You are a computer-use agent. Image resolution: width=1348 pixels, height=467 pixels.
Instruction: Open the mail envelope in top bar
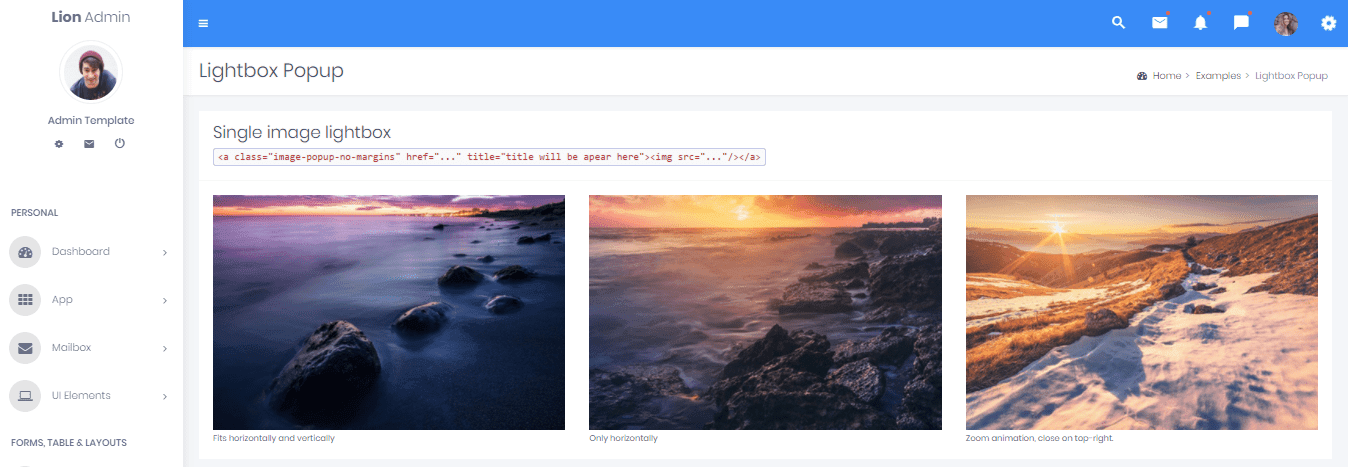[x=1160, y=23]
